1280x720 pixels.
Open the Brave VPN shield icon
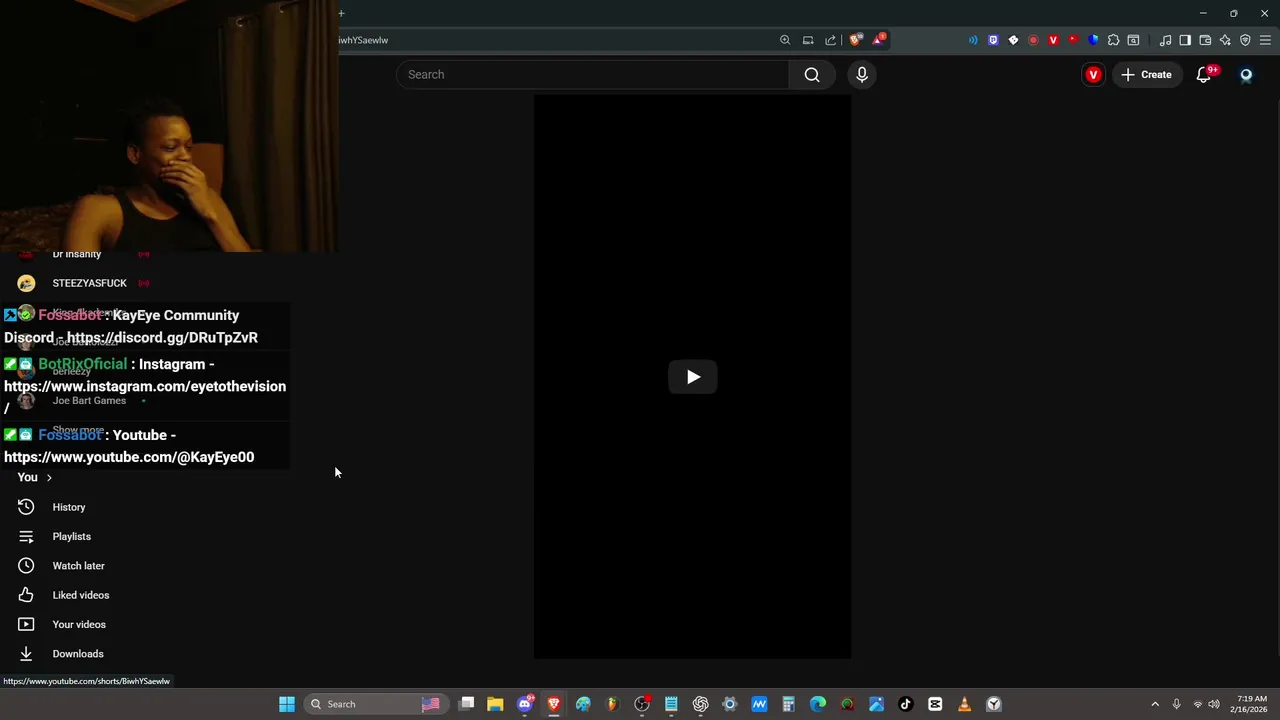[x=1245, y=40]
